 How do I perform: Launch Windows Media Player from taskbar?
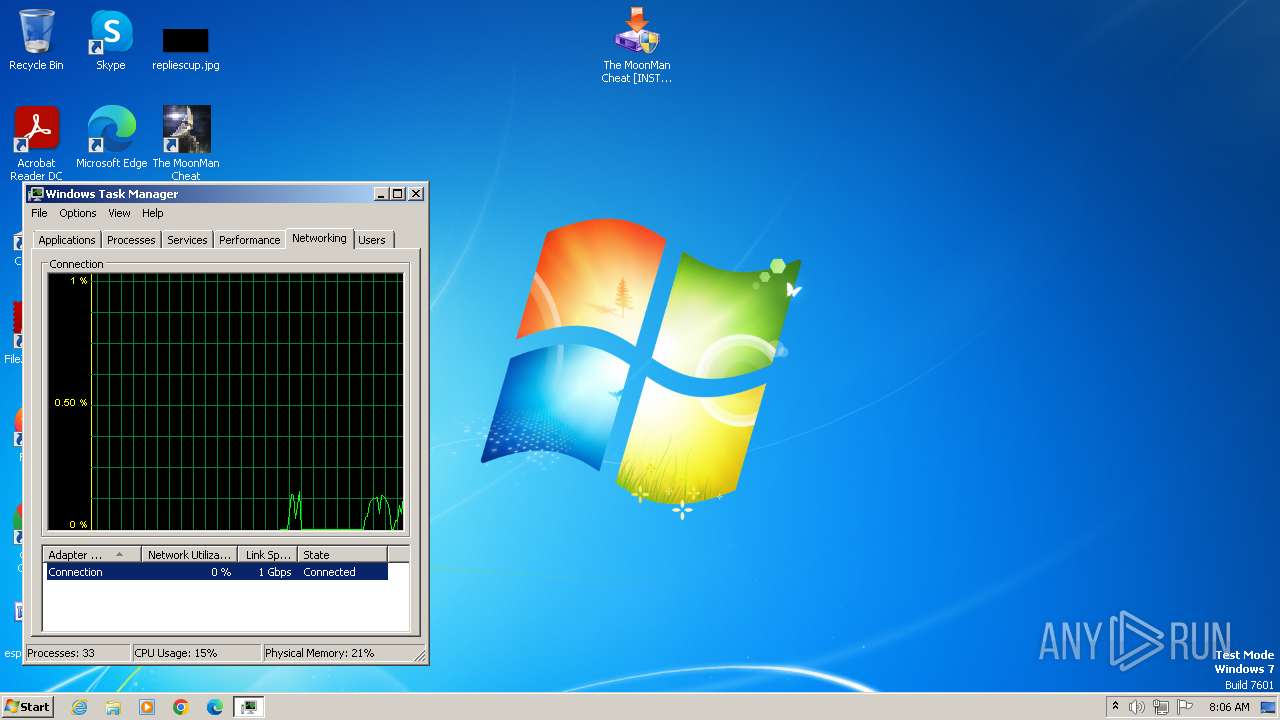(147, 707)
